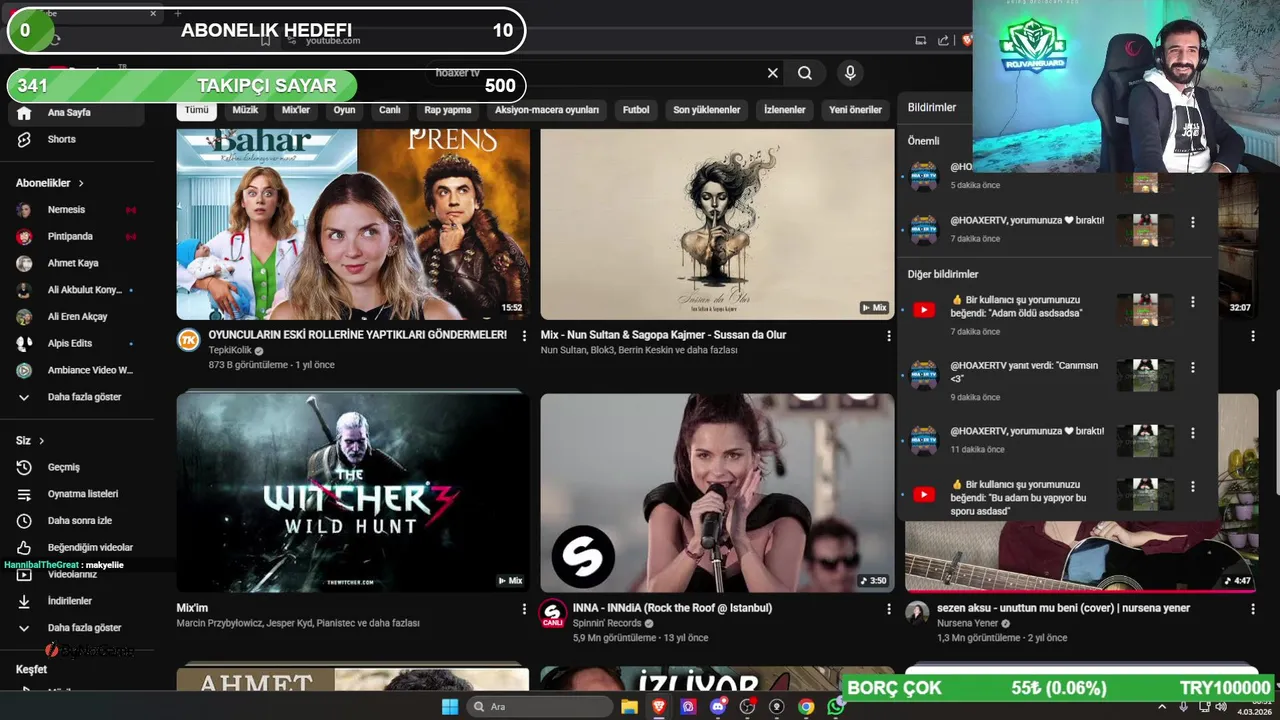
Task: Open File Explorer from taskbar
Action: tap(629, 707)
